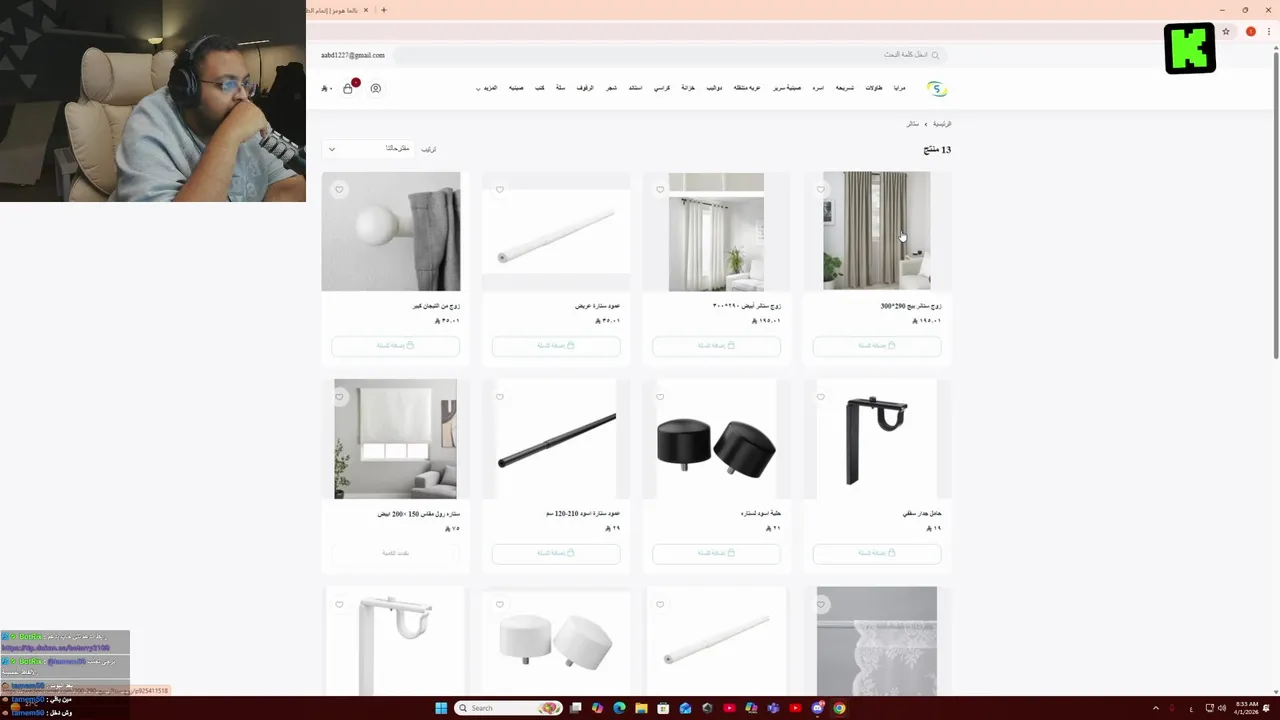Expand the المزيد navigation menu
1280x720 pixels.
pos(488,88)
